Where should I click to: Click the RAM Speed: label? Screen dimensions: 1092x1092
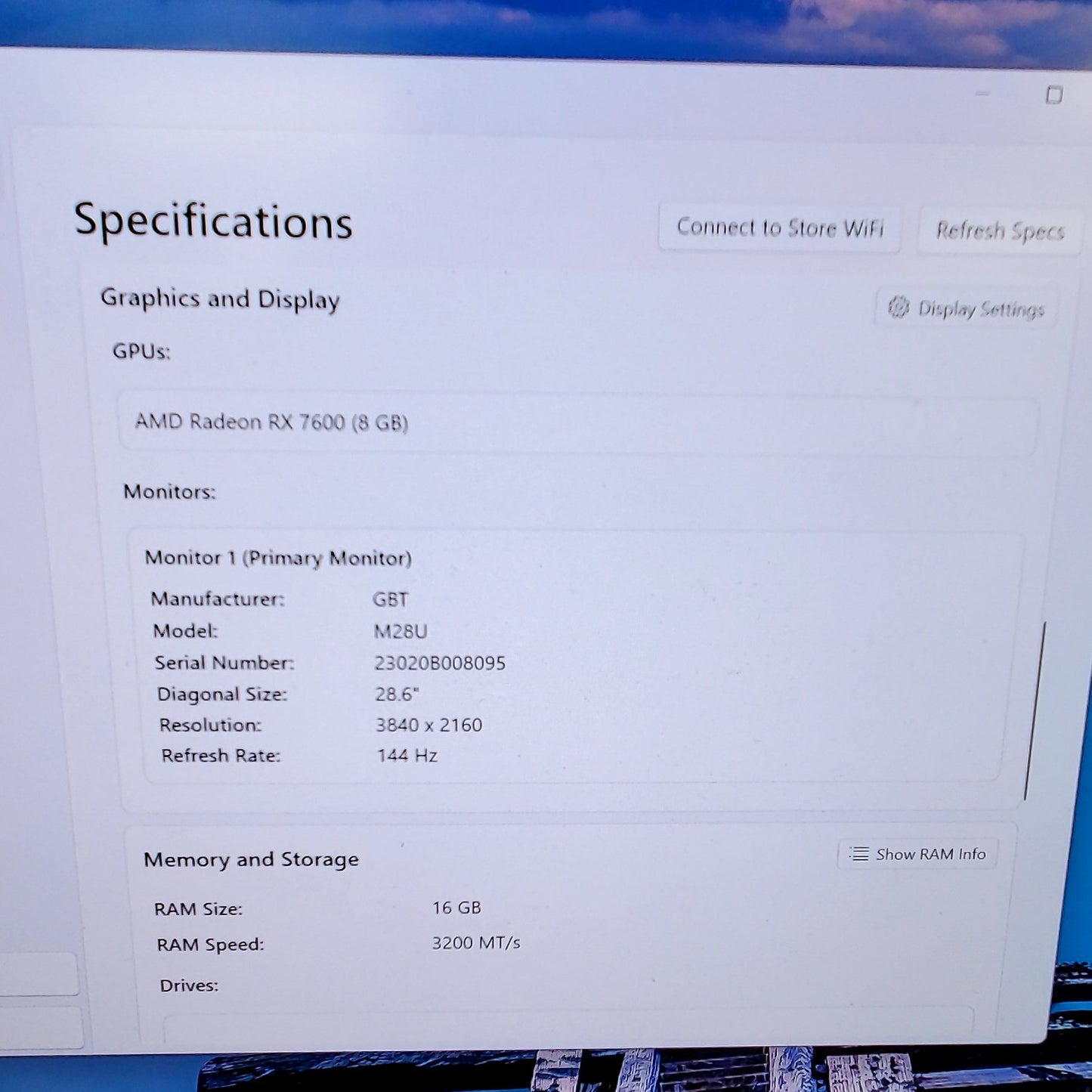[x=210, y=945]
